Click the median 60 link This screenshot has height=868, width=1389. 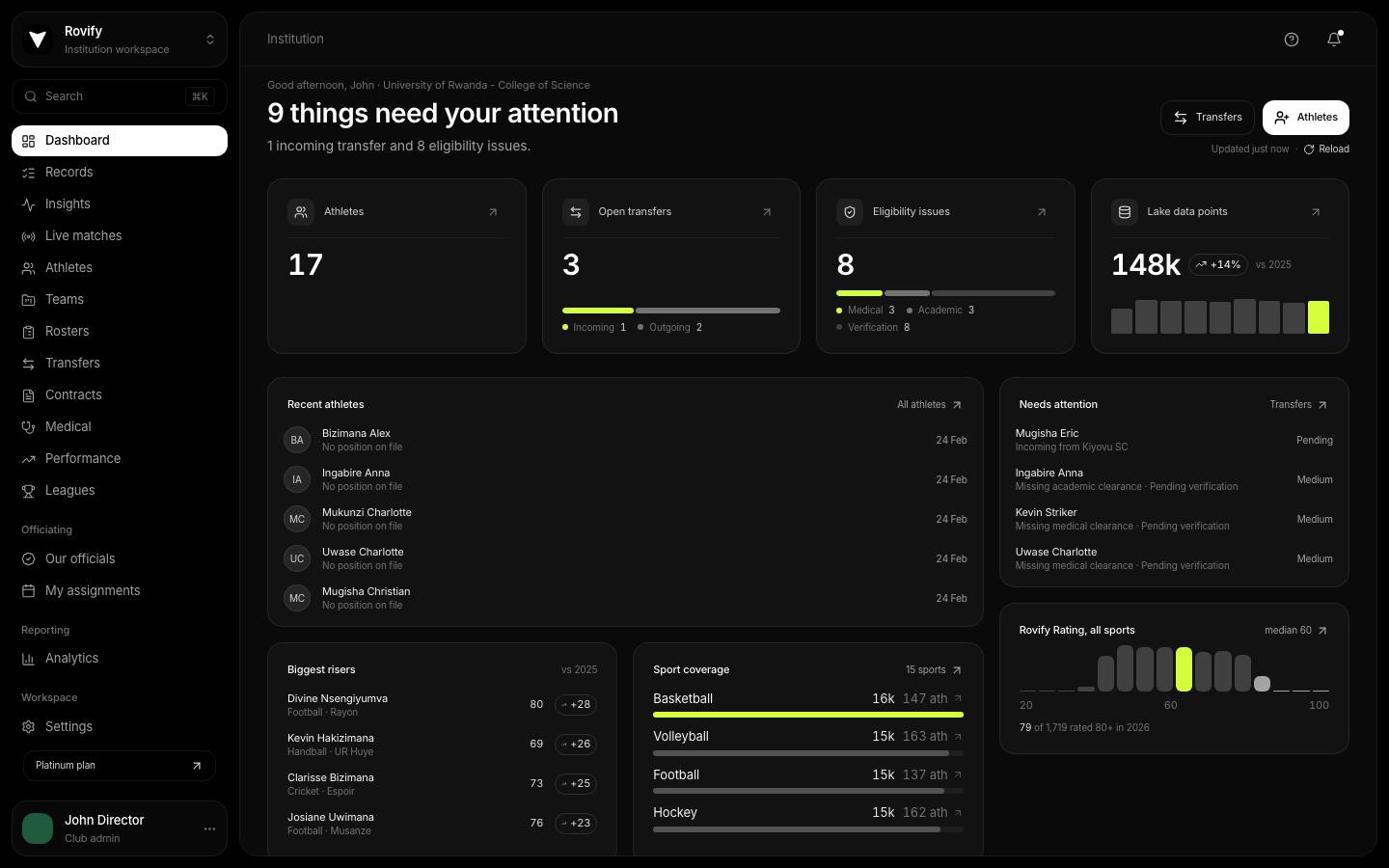click(x=1296, y=631)
